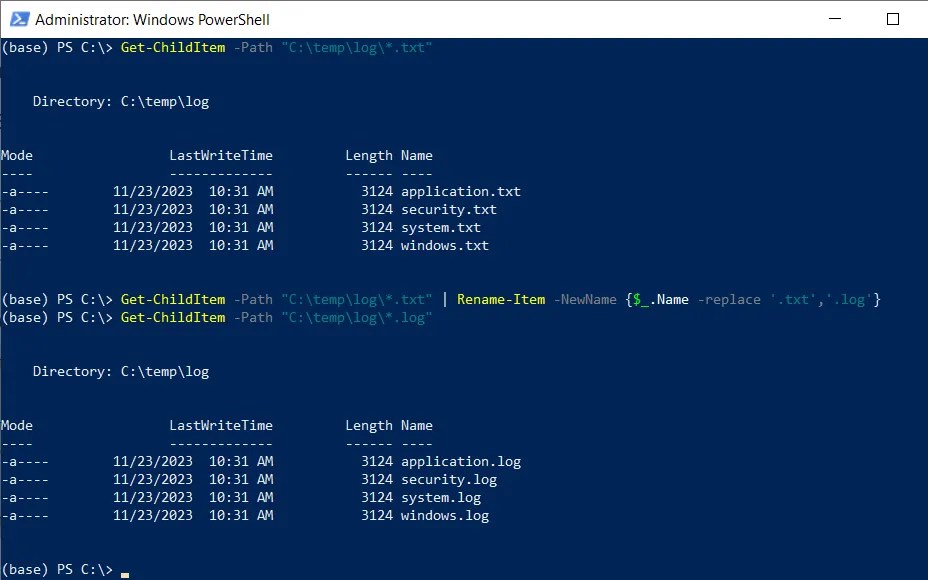Click the PowerShell icon in the title bar
This screenshot has width=928, height=580.
coord(19,19)
